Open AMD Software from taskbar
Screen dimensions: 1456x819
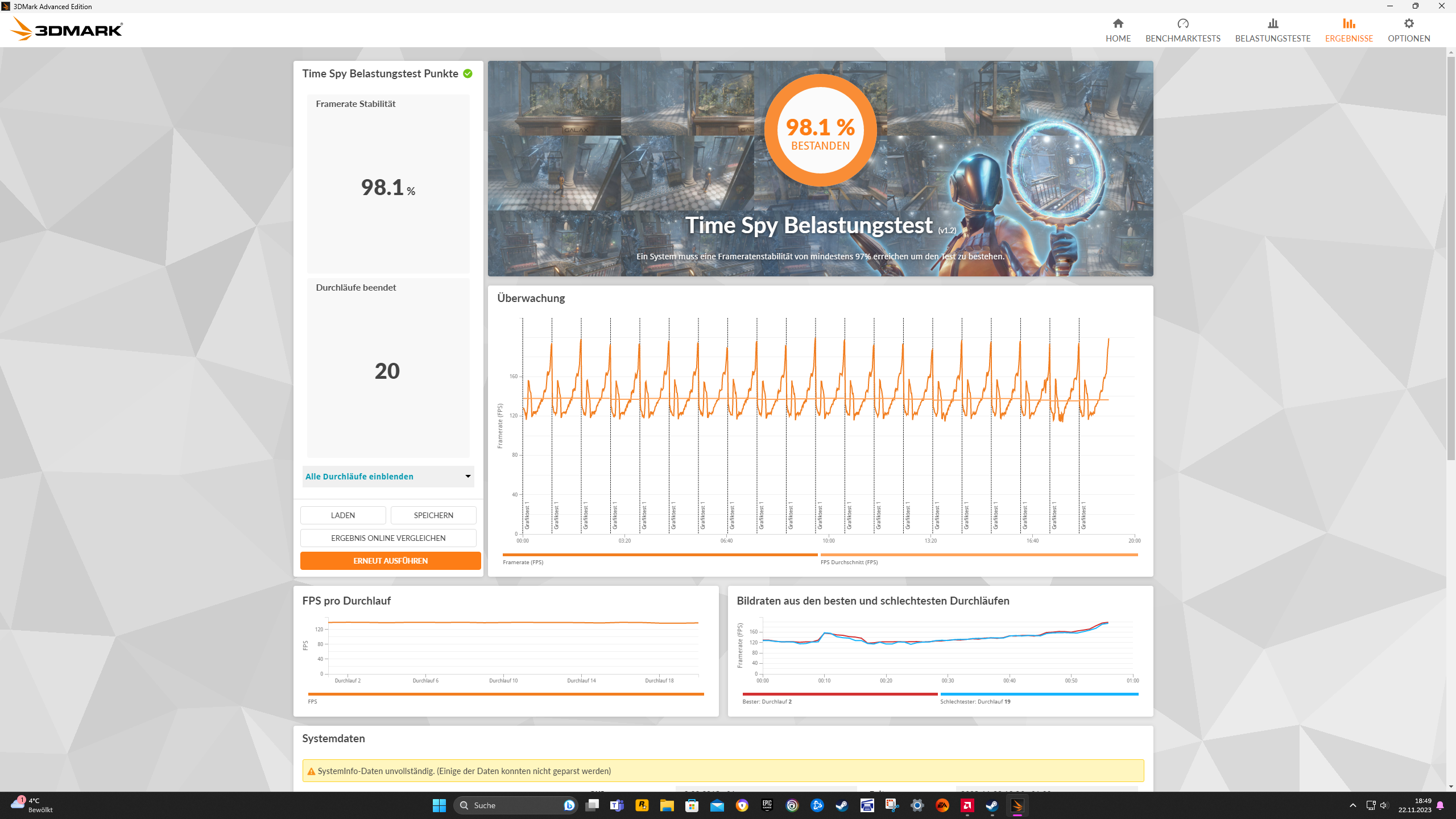click(x=967, y=805)
